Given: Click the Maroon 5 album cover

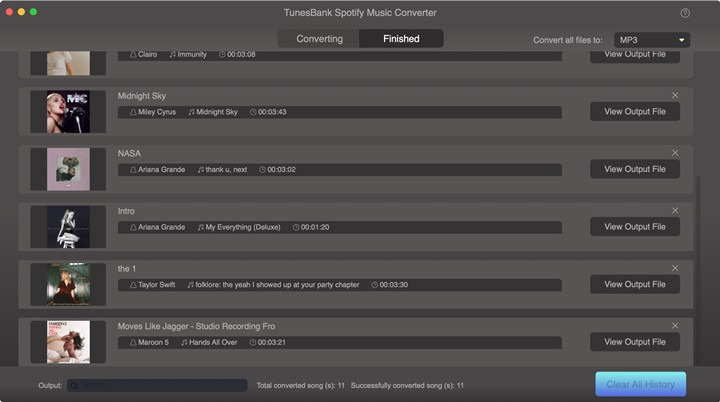Looking at the screenshot, I should 68,342.
